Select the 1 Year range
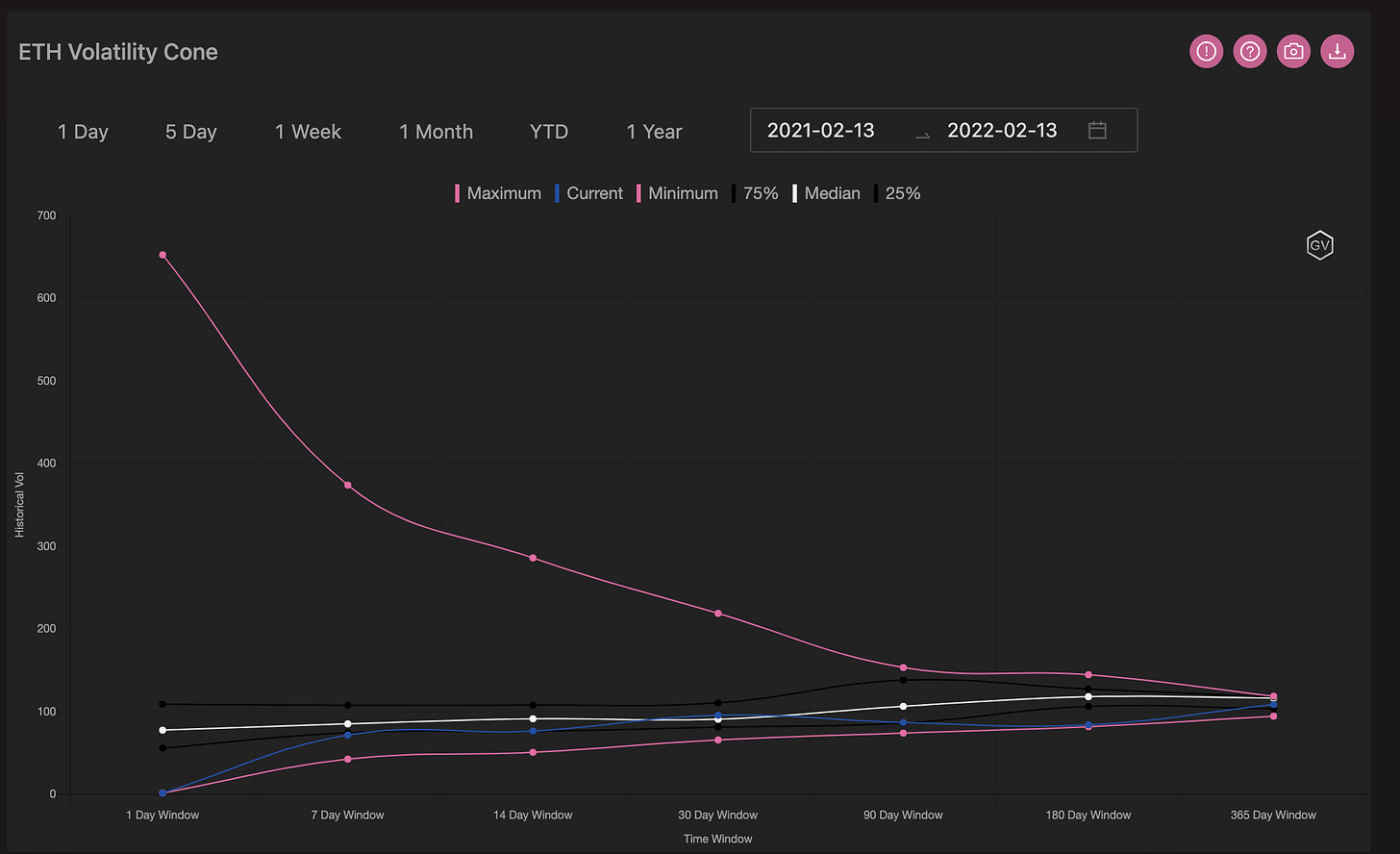Viewport: 1400px width, 854px height. pyautogui.click(x=654, y=132)
